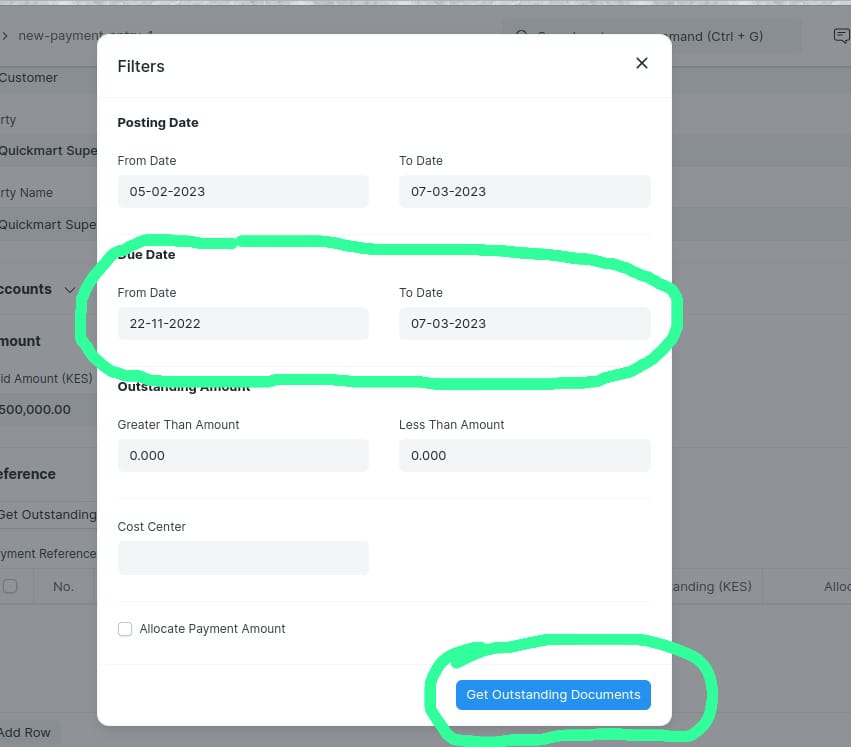
Task: Open the Cost Center selection field
Action: click(x=242, y=557)
